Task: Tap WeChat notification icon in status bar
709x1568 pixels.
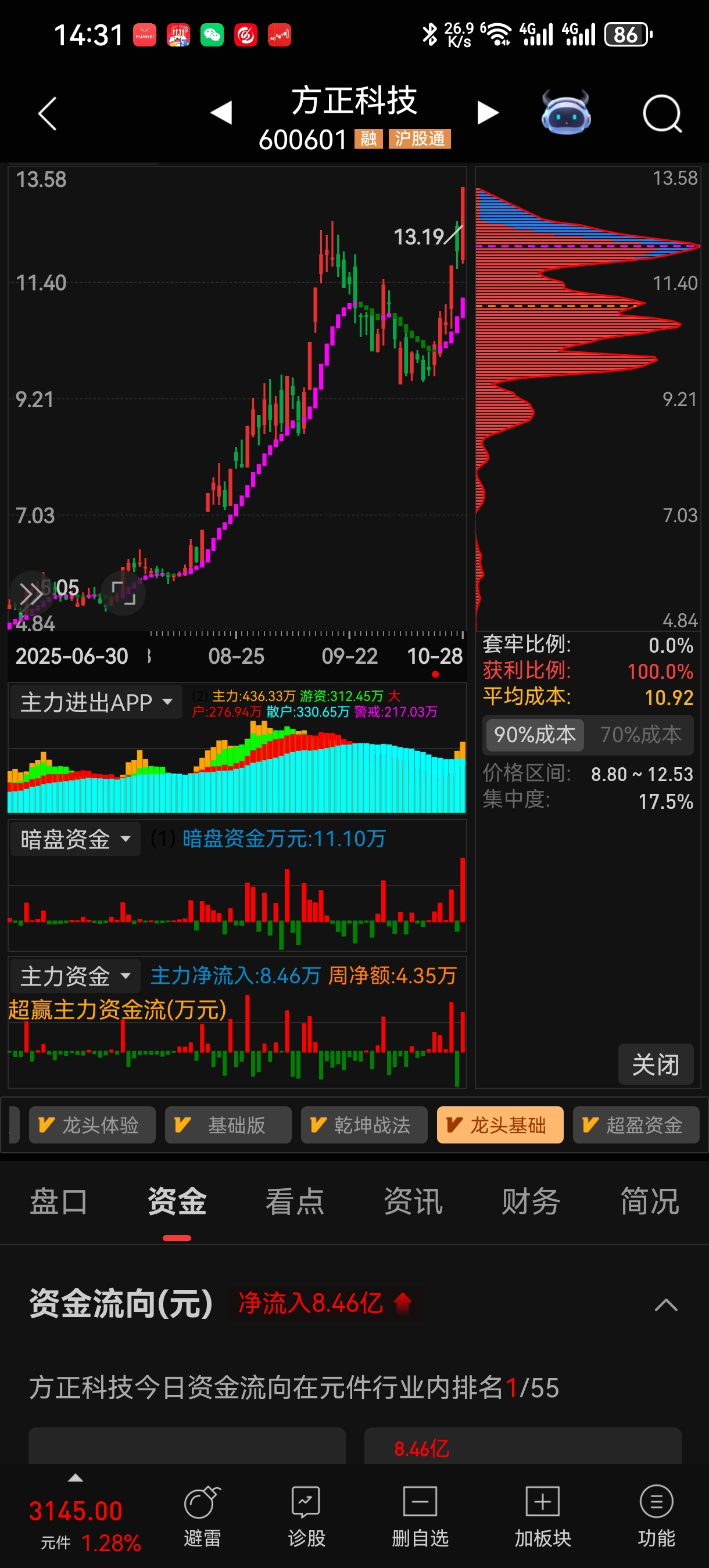Action: click(212, 35)
